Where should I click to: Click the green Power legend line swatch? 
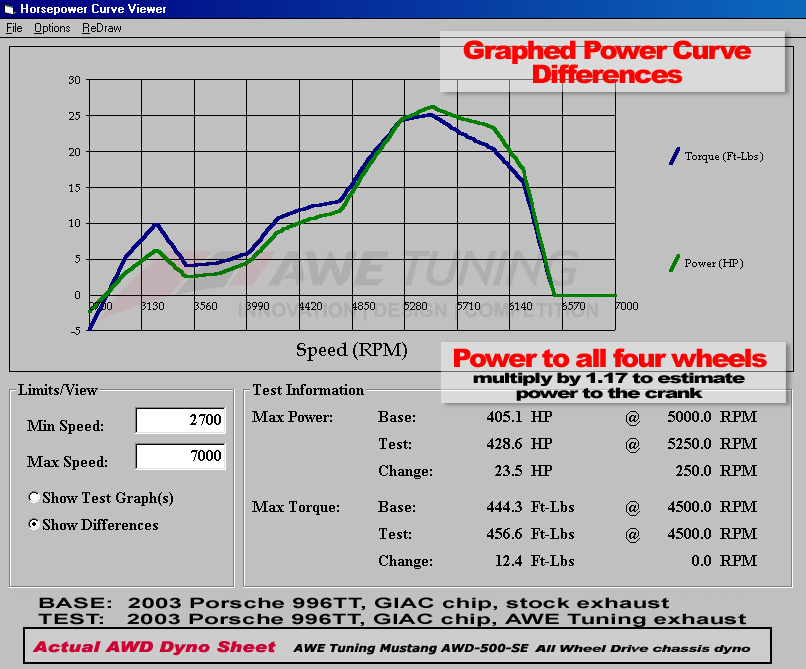click(x=674, y=263)
